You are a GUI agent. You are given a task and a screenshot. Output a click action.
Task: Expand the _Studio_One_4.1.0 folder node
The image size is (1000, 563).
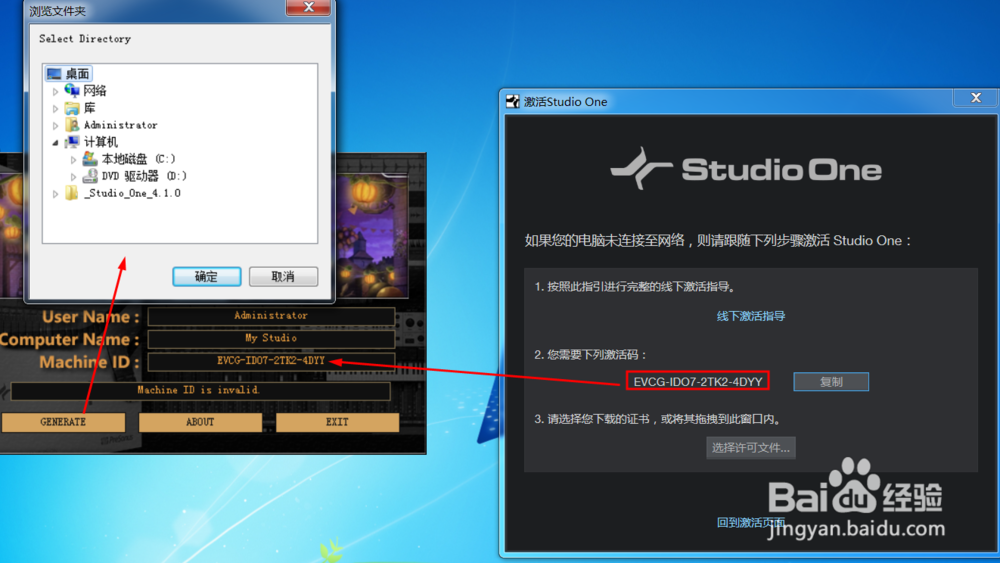tap(55, 194)
